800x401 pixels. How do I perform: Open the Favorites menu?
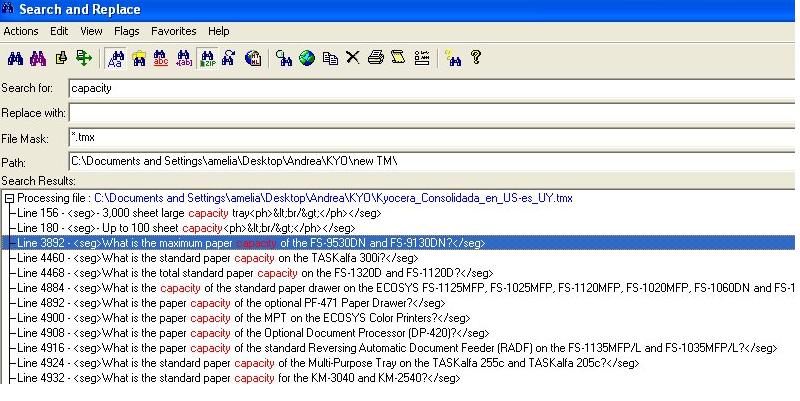[x=173, y=31]
